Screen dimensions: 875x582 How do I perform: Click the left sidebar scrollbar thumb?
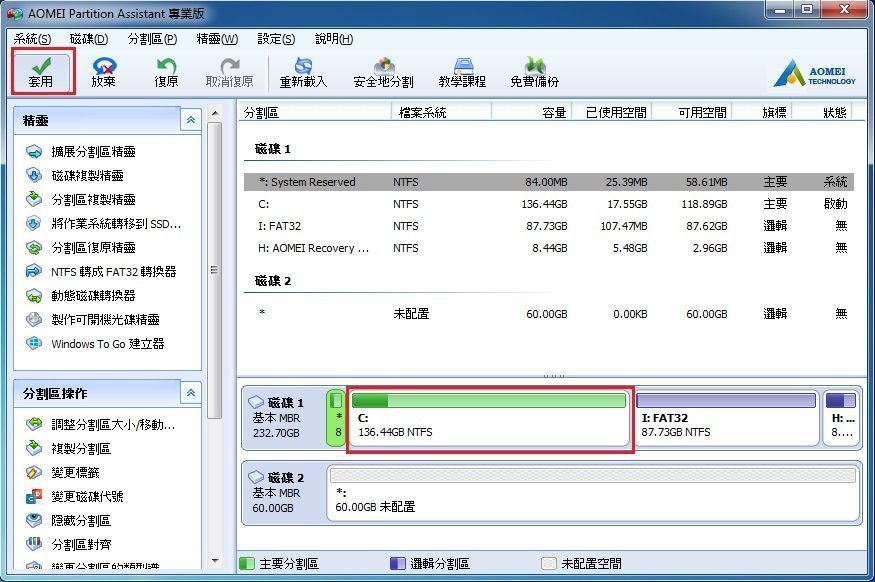215,270
